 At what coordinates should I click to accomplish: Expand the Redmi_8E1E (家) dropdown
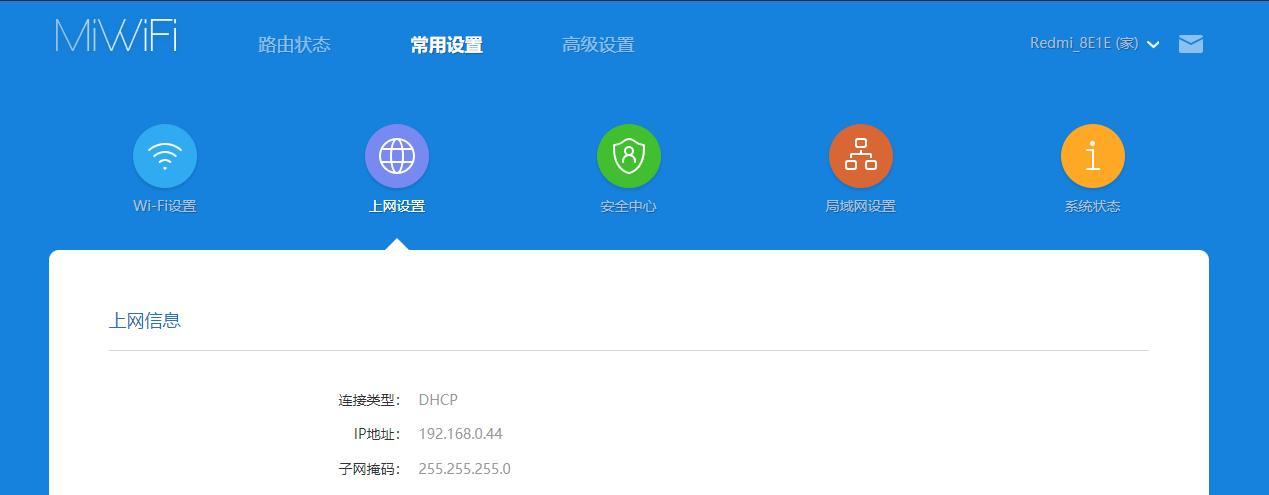(x=1094, y=44)
